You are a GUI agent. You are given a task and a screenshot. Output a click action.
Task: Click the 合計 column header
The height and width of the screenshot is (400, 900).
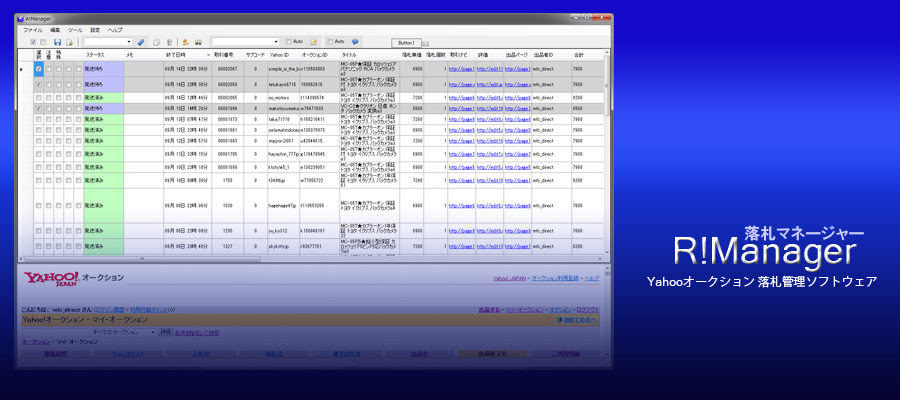tap(587, 55)
